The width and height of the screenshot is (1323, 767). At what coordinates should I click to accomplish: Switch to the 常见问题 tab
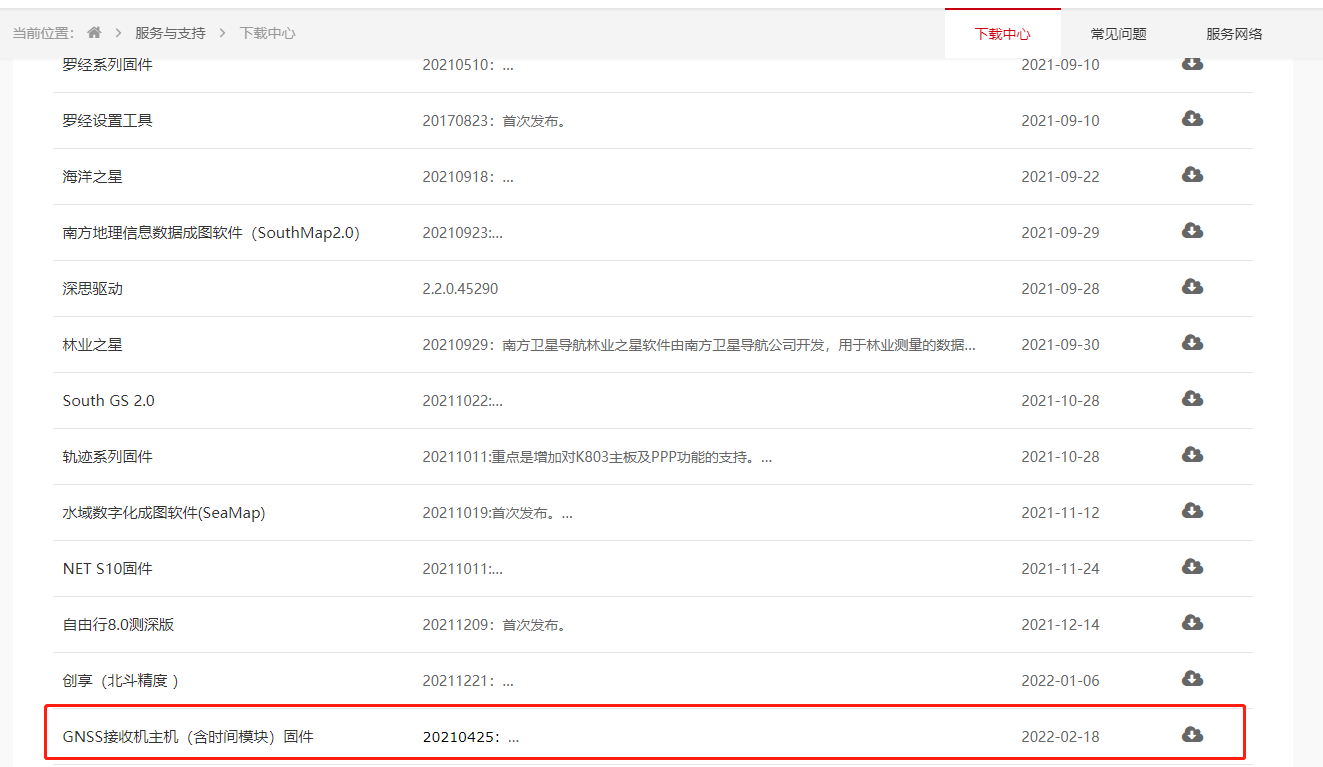coord(1118,34)
